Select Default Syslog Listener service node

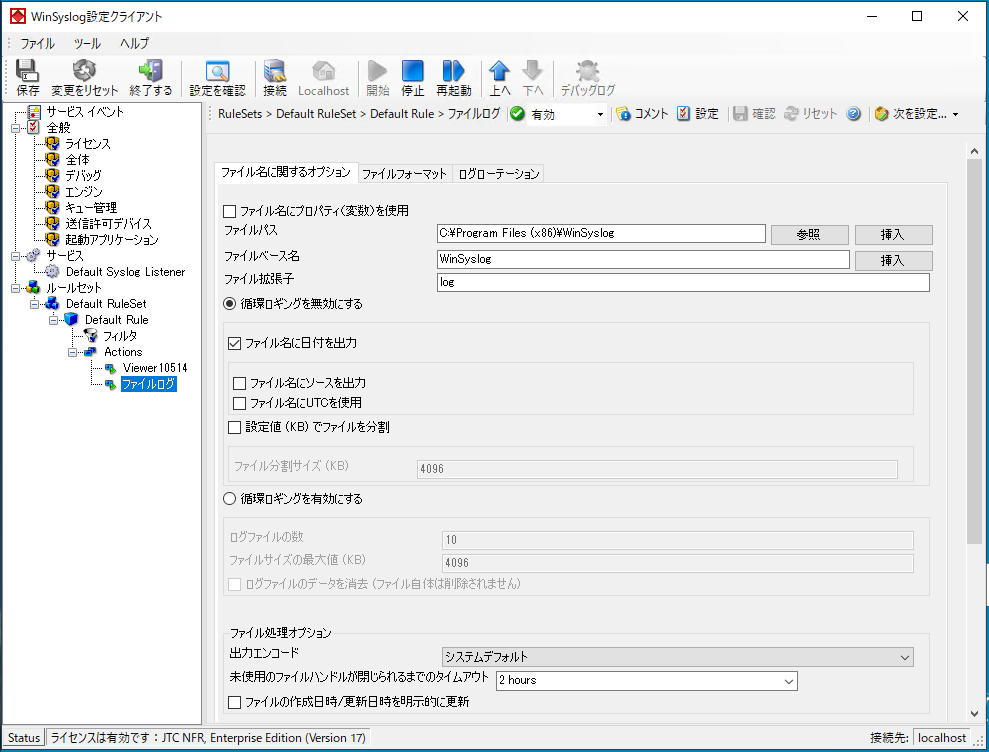pyautogui.click(x=126, y=272)
